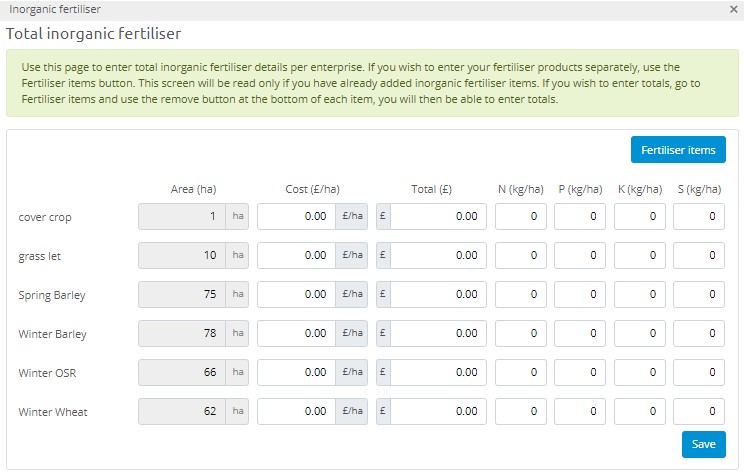Focus Winter OSR K (kg/ha) field

639,372
